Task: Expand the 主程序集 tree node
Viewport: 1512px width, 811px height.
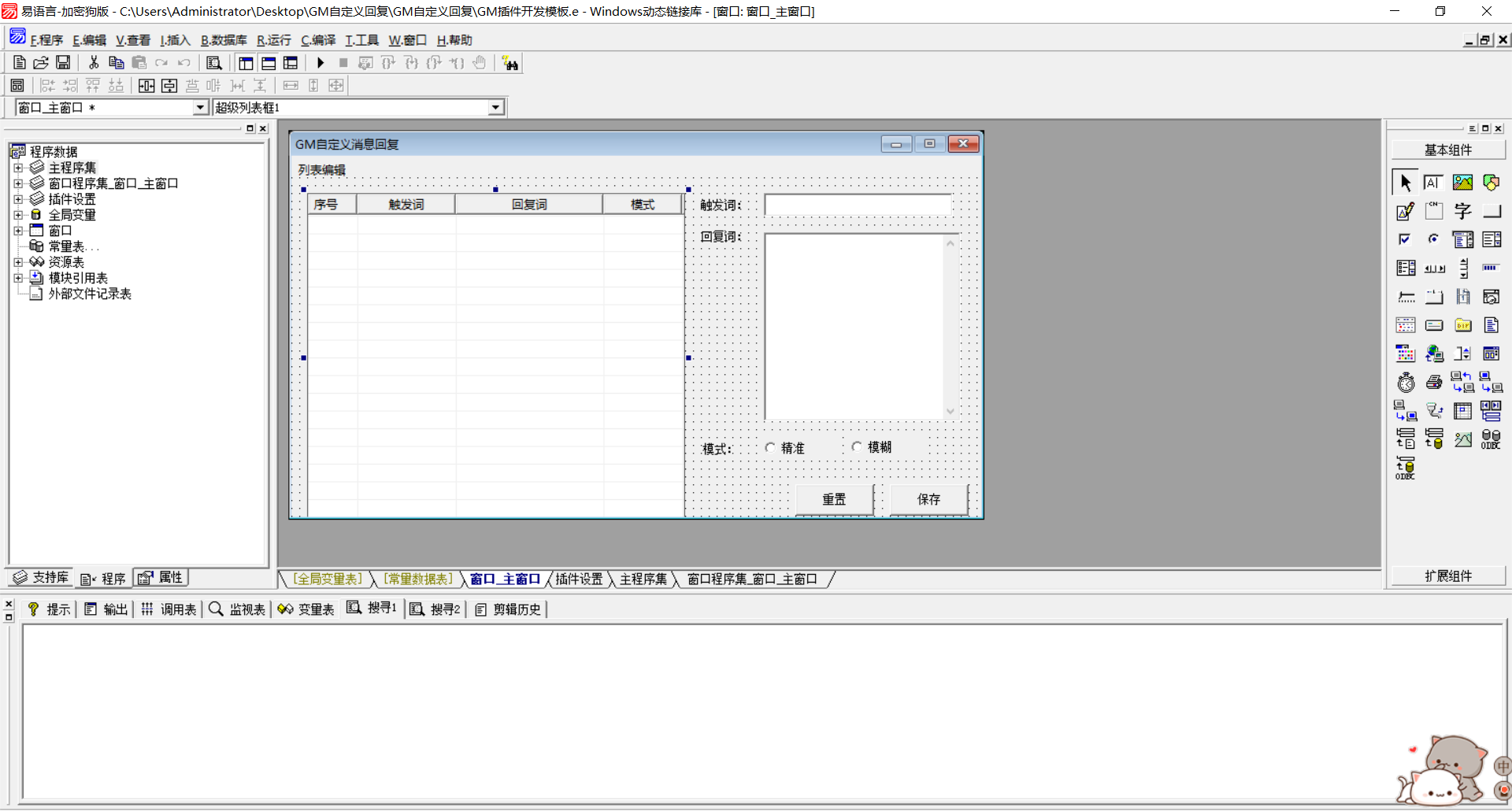Action: tap(18, 168)
